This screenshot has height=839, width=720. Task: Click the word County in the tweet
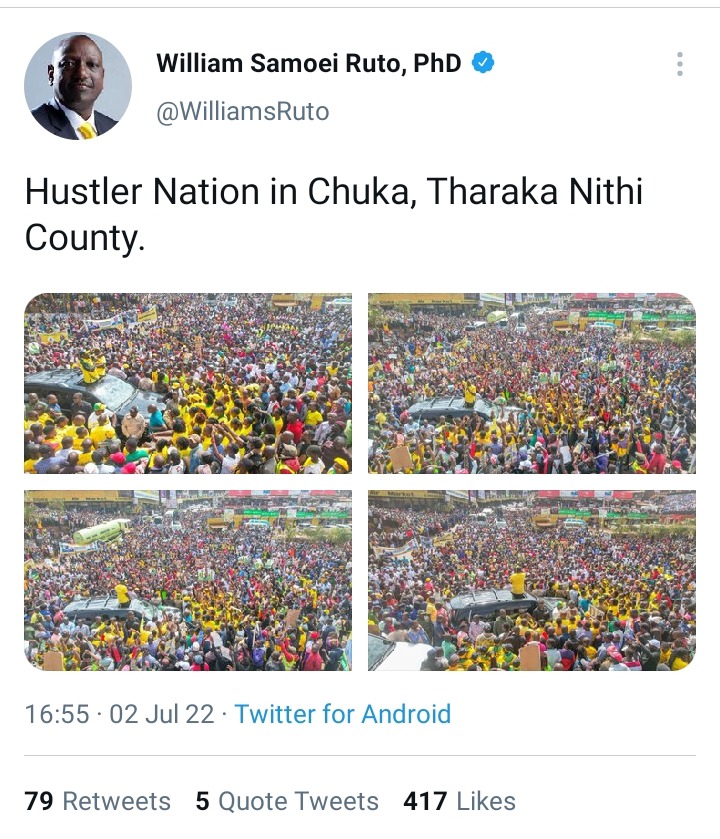[x=85, y=238]
